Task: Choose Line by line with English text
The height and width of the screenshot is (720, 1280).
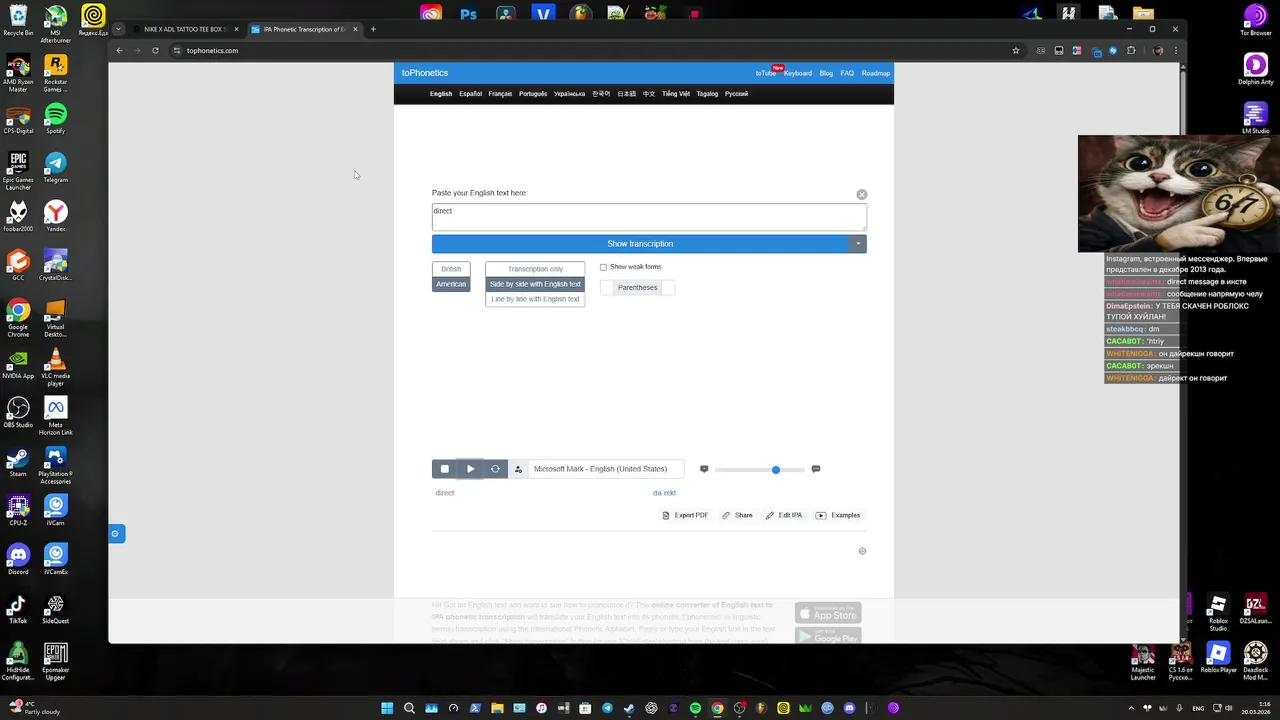Action: [x=535, y=299]
